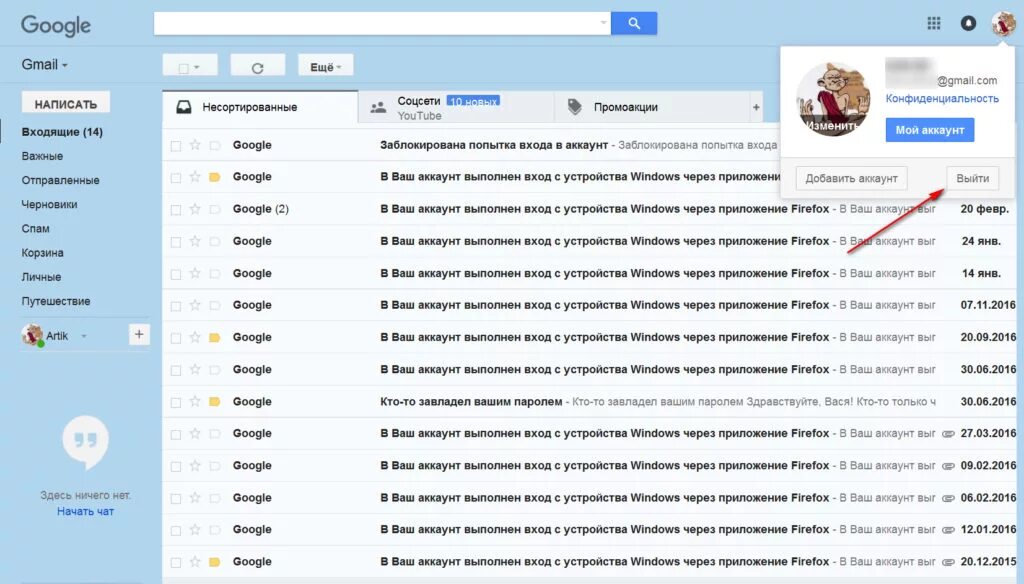Star the email dated 24 янв.
Viewport: 1024px width, 584px height.
(195, 241)
